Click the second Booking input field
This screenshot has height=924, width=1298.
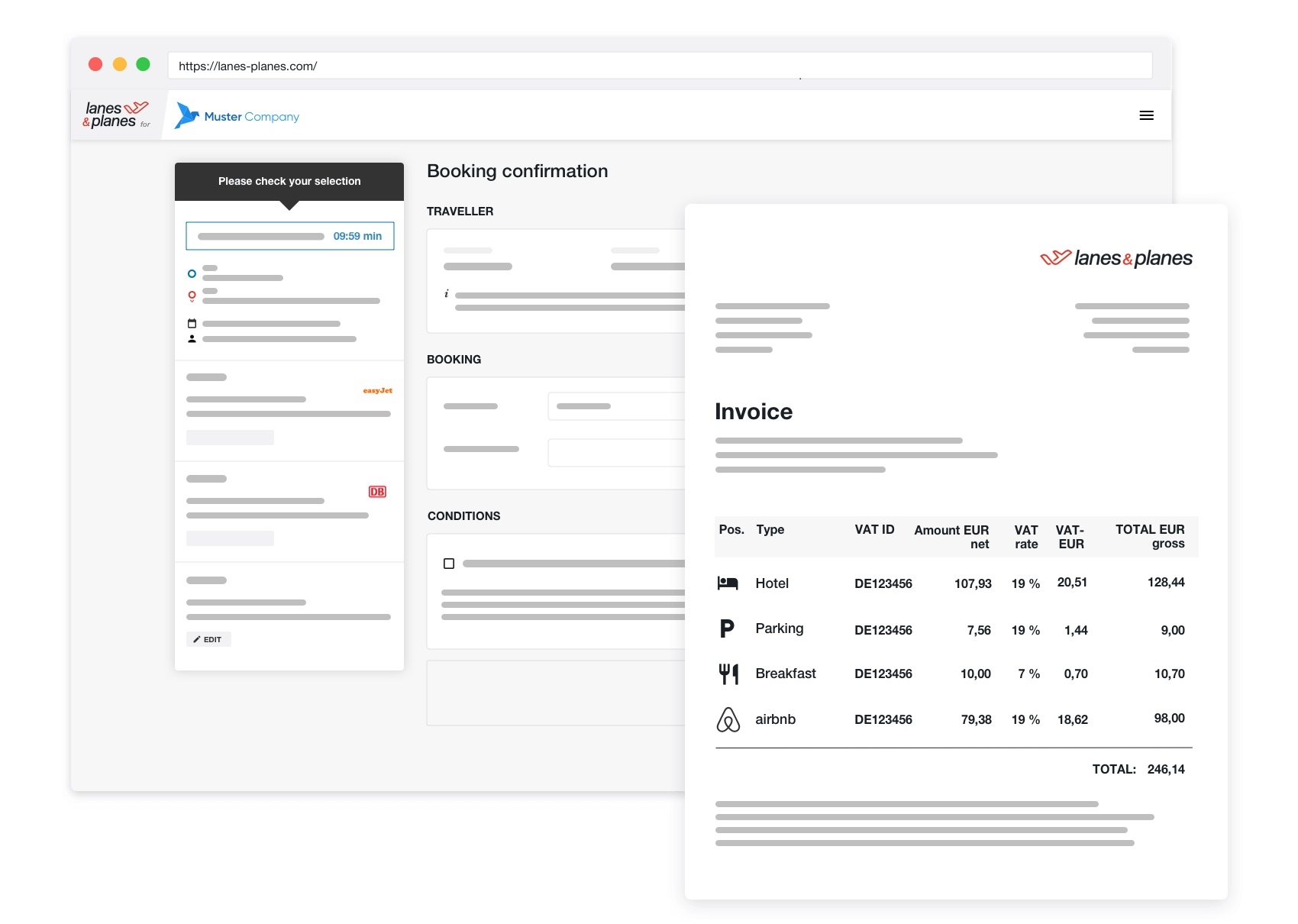[617, 453]
